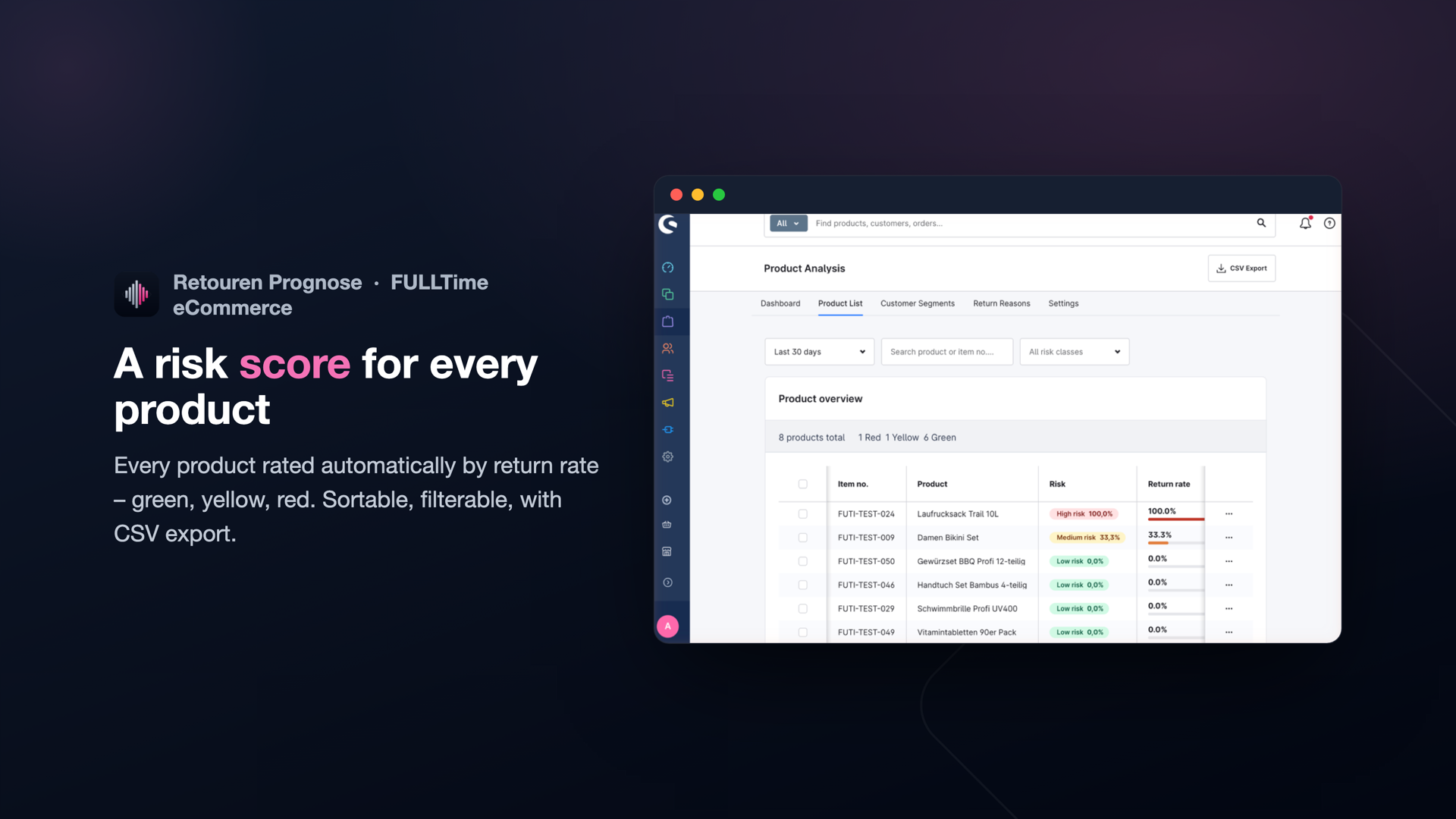Open the Content layout icon in sidebar
Viewport: 1456px width, 819px height.
coord(667,375)
